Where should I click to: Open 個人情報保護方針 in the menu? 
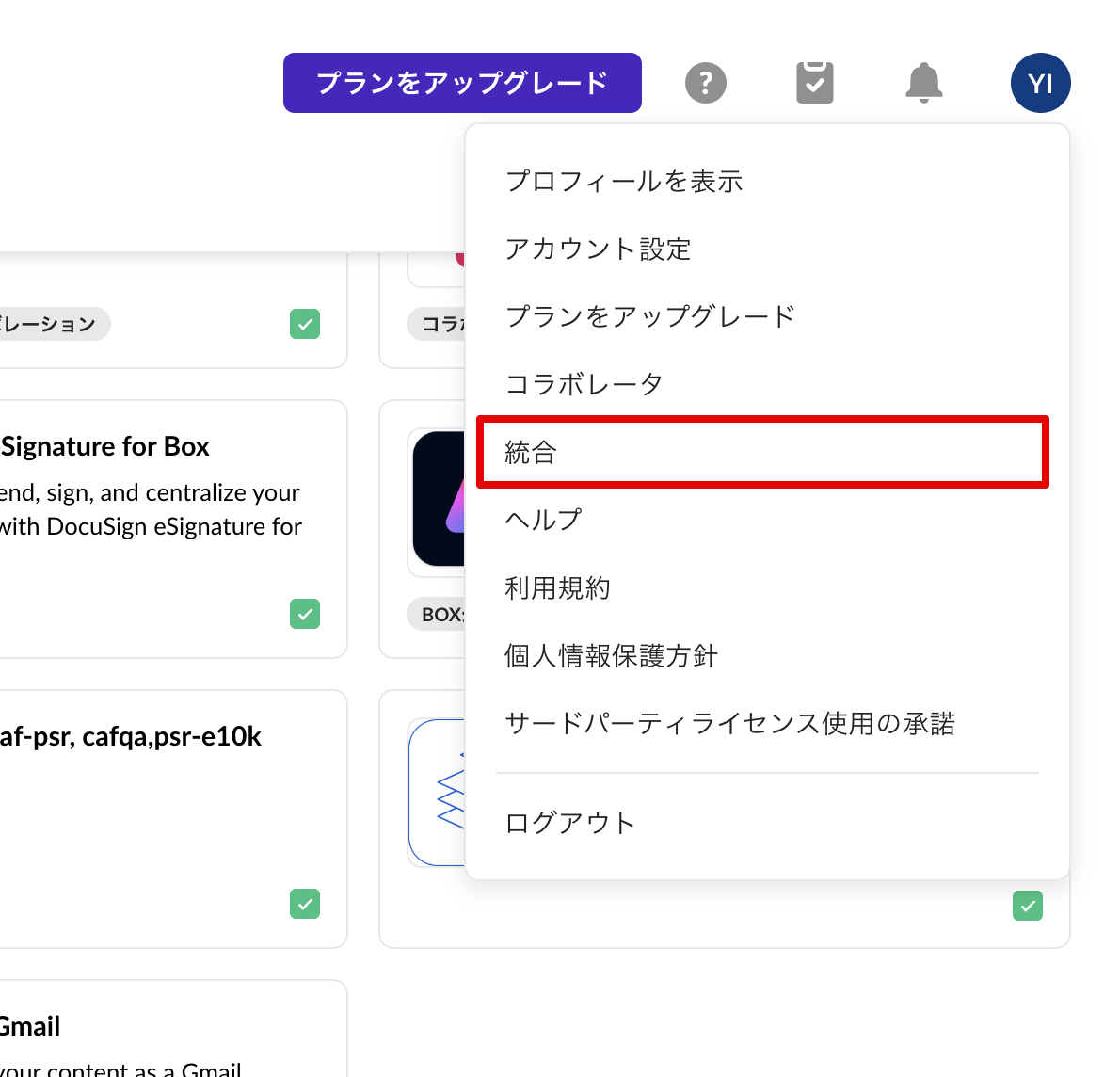[611, 655]
